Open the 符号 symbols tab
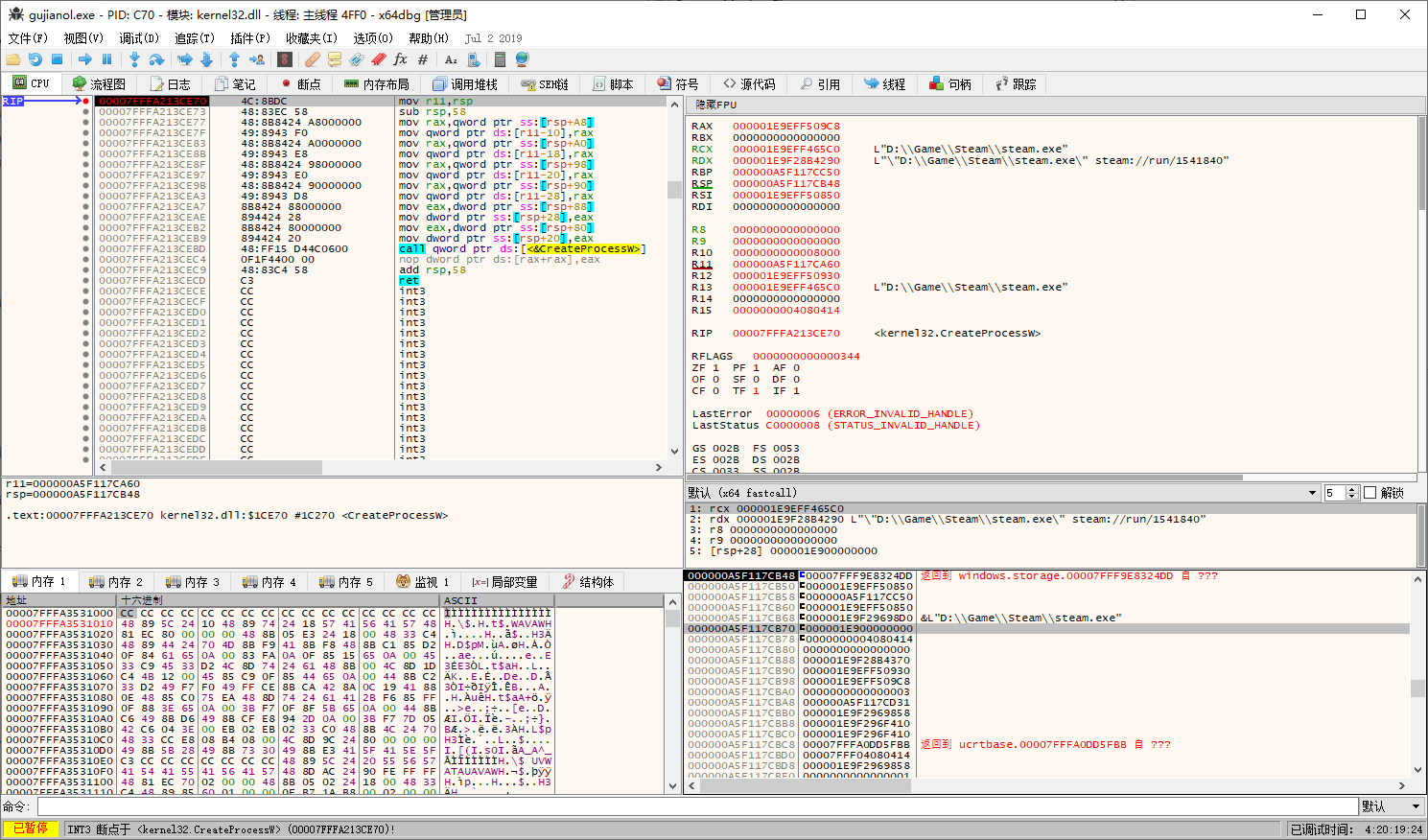Screen dimensions: 1428x840 [x=677, y=83]
